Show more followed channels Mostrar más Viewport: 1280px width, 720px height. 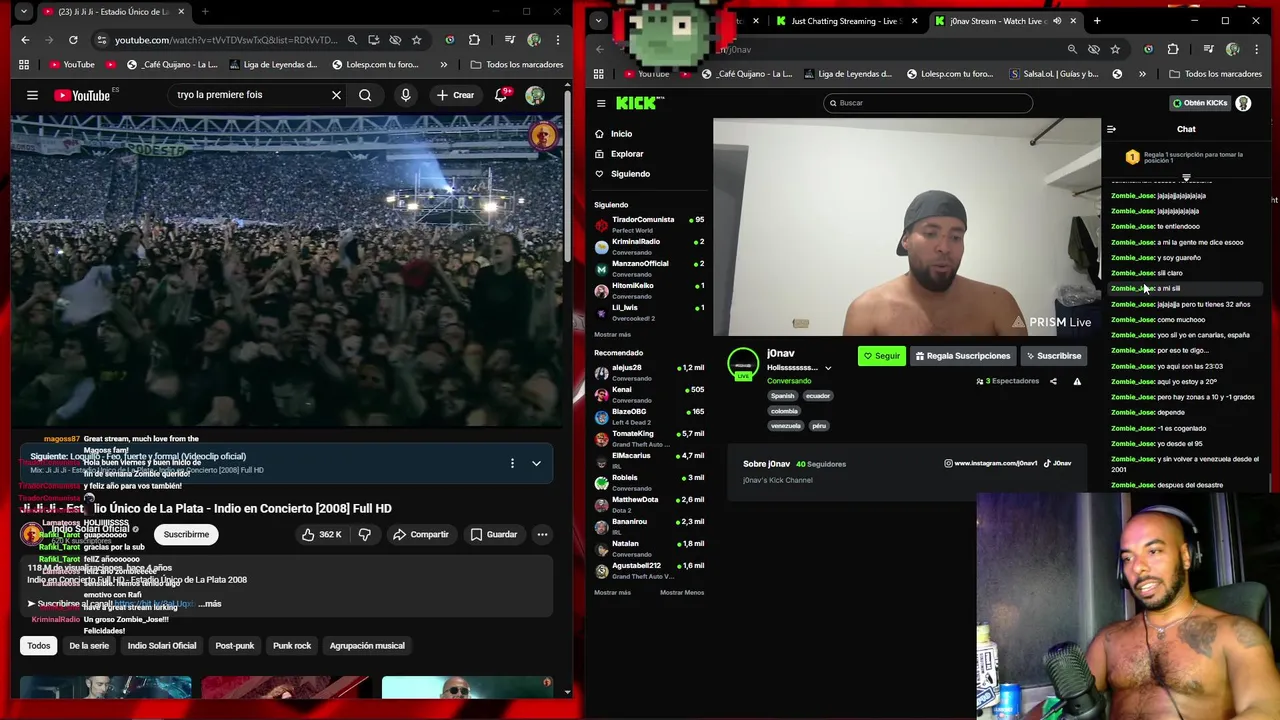(x=612, y=335)
